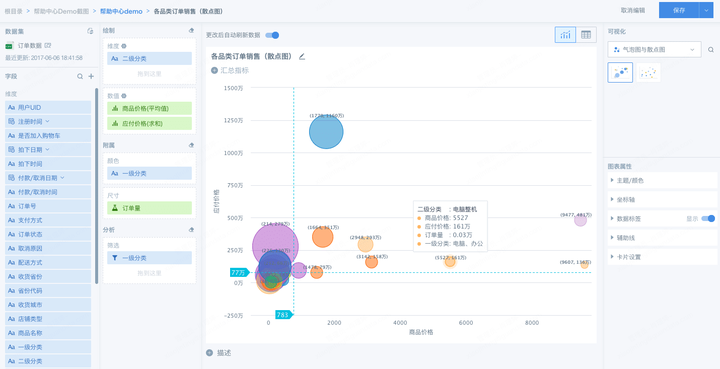Add a new field with plus icon

pos(91,76)
